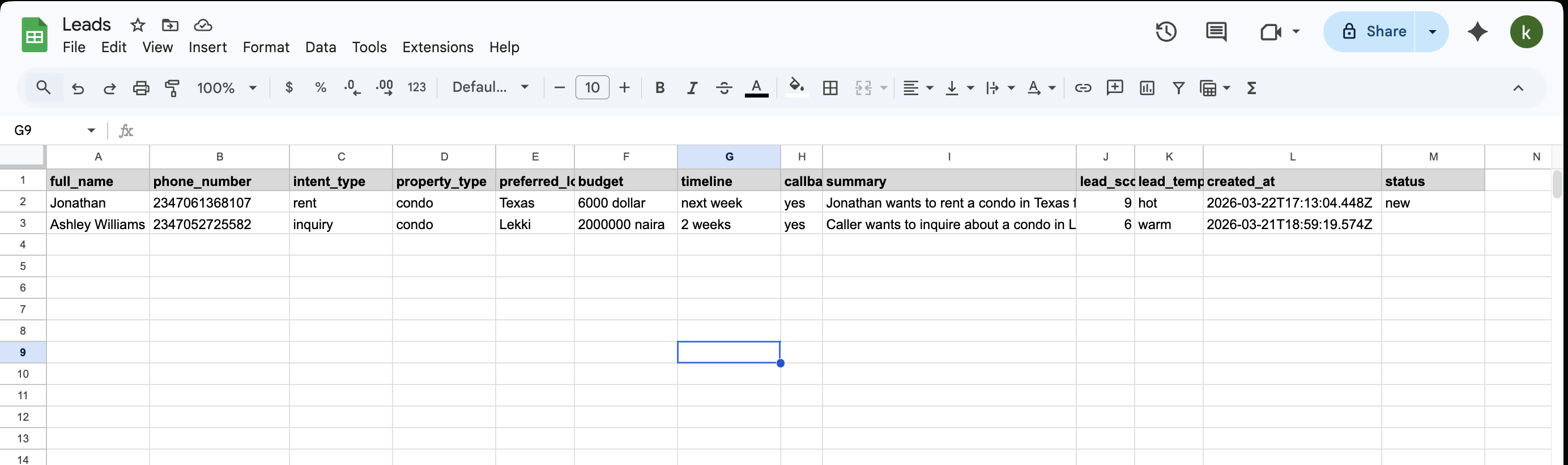Click the G9 name box
This screenshot has height=465, width=1568.
[46, 130]
